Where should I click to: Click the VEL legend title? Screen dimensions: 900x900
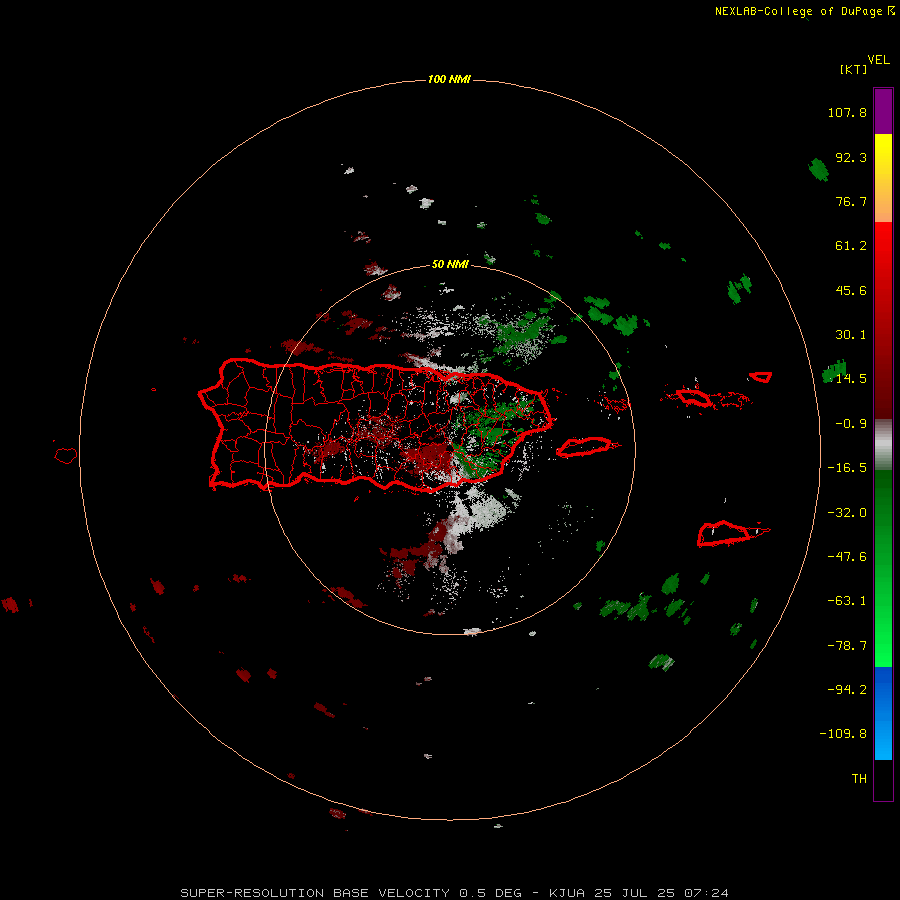878,60
